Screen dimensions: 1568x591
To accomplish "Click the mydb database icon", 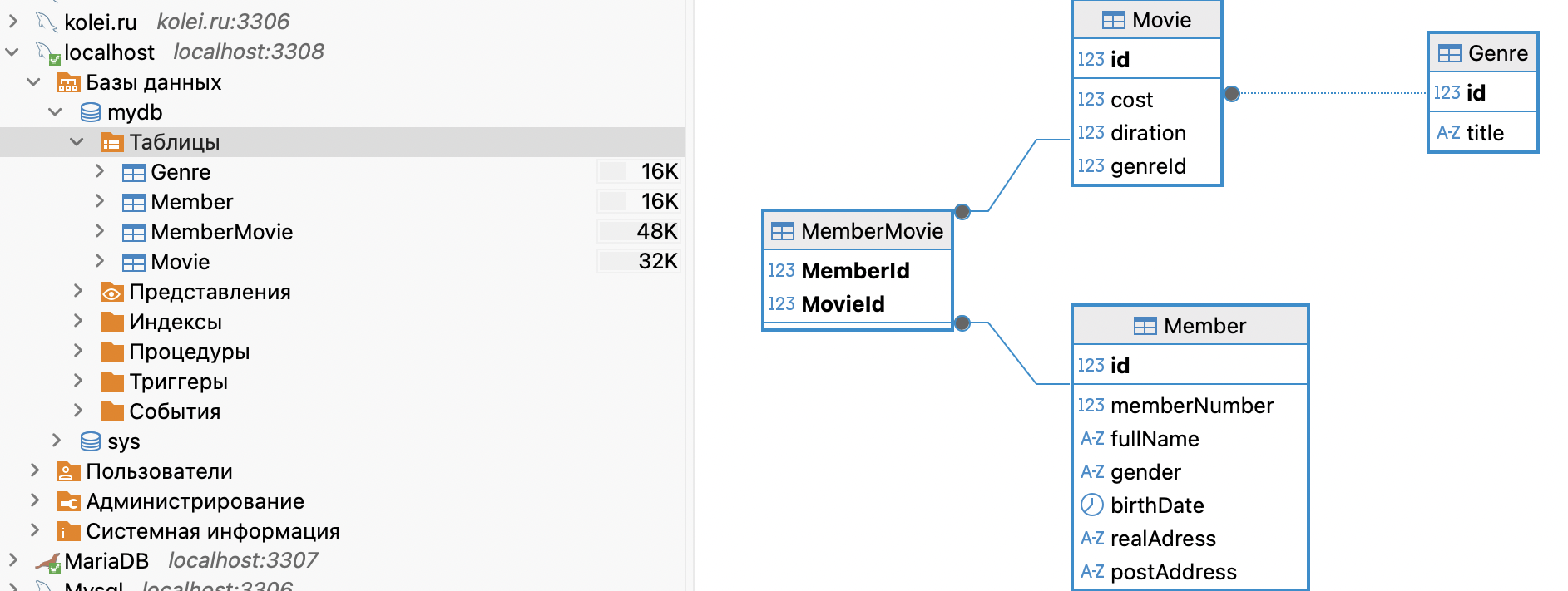I will coord(90,112).
